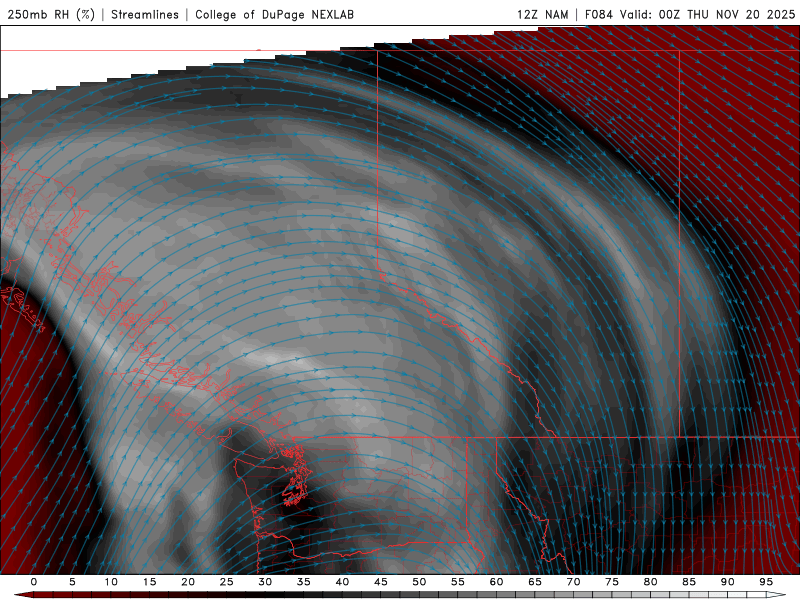Click the colorbar value 90 label
This screenshot has width=800, height=600.
coord(727,582)
